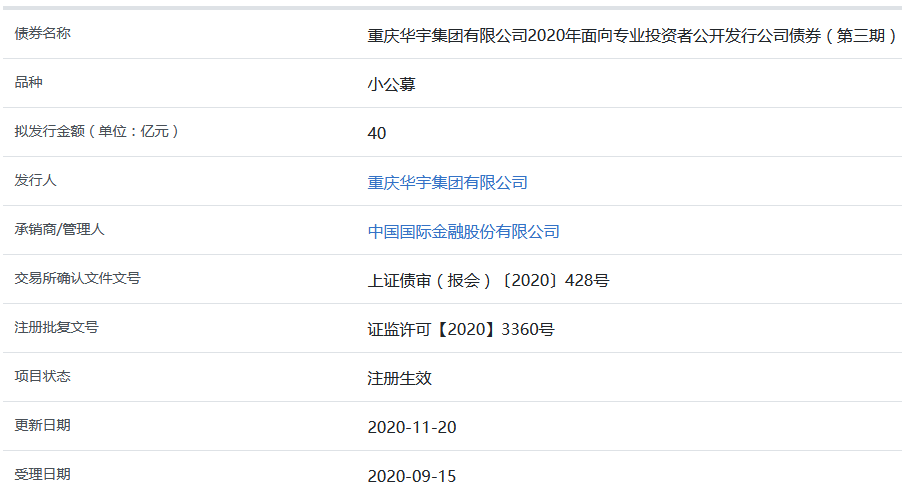The height and width of the screenshot is (490, 902).
Task: Click the 品种 label
Action: click(x=29, y=82)
